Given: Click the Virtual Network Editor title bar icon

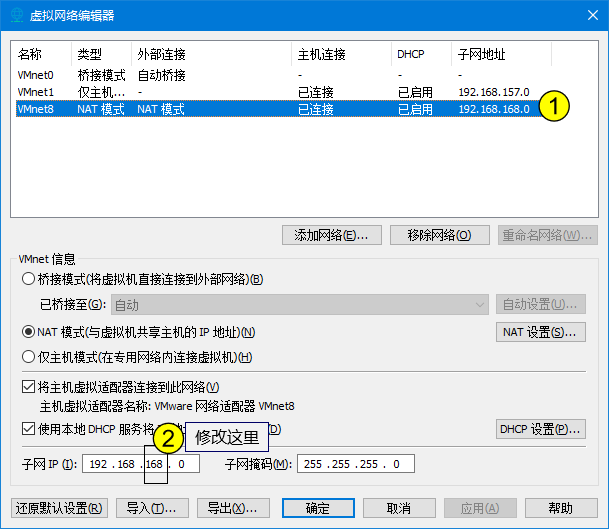Looking at the screenshot, I should (18, 15).
